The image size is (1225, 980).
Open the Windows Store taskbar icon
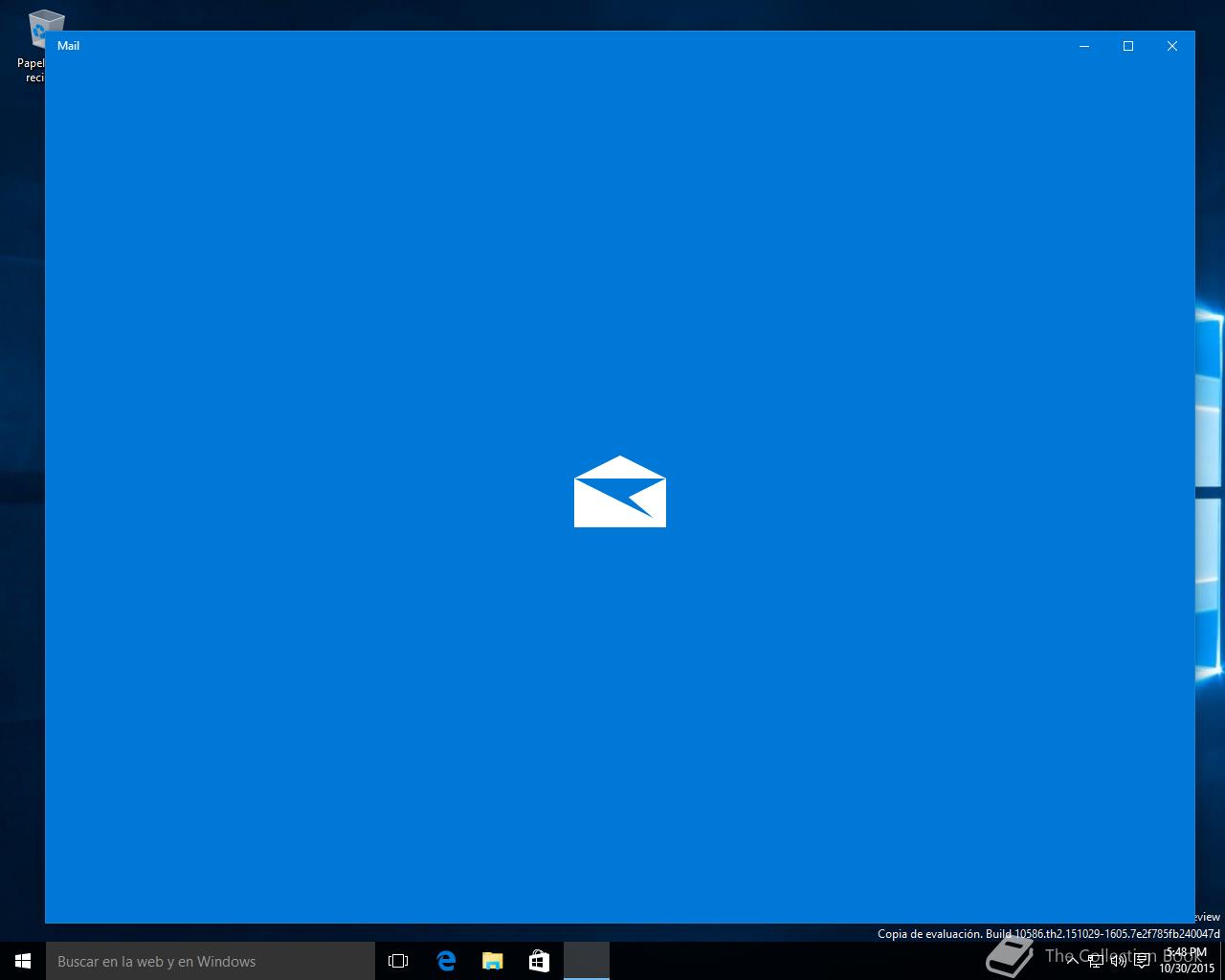point(539,961)
